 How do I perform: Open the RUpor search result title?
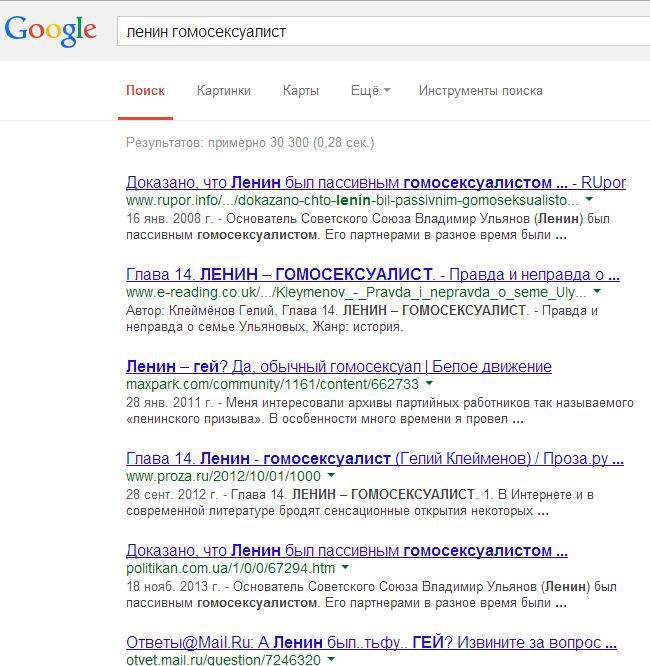(375, 183)
